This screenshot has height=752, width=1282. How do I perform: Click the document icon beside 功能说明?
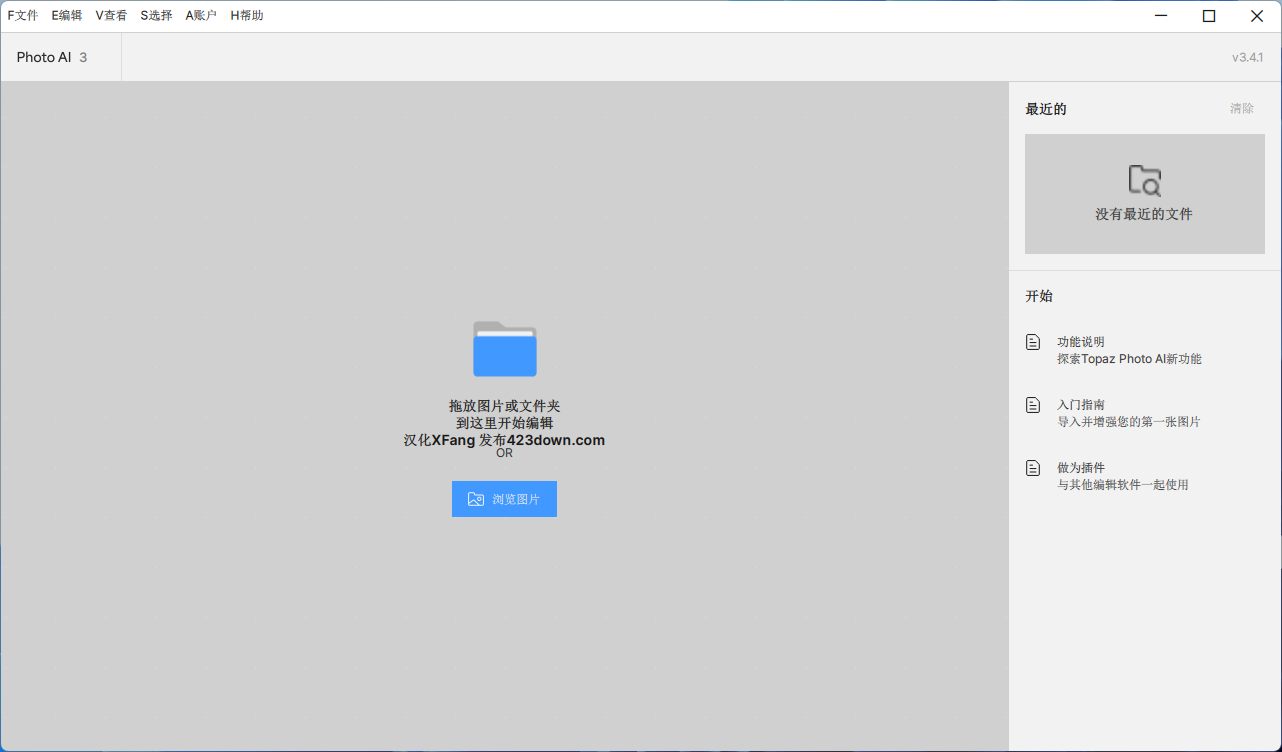coord(1033,342)
